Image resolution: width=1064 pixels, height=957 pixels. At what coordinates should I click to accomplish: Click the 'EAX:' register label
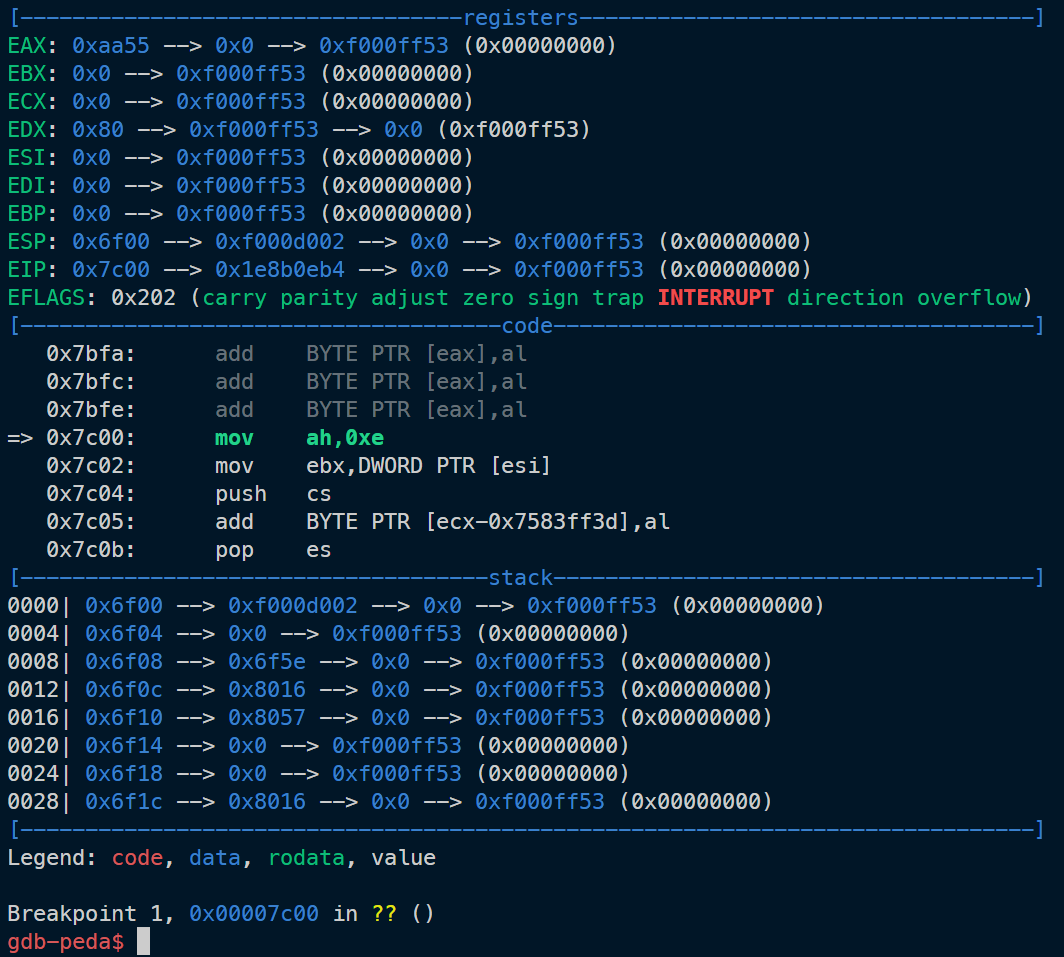click(33, 45)
